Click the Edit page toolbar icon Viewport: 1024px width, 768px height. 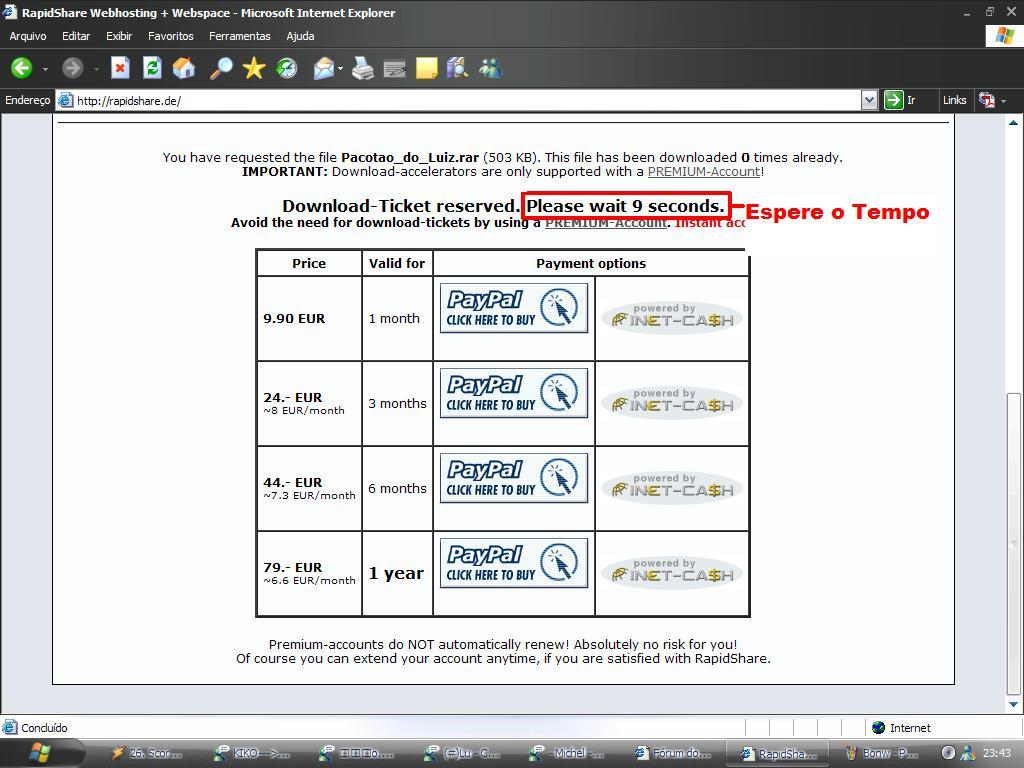click(394, 68)
